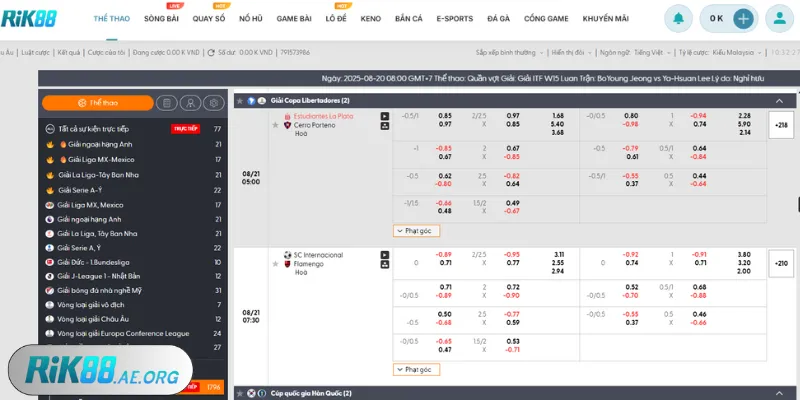Image resolution: width=800 pixels, height=400 pixels.
Task: Click the orange Thể thao sidebar button
Action: tap(97, 102)
